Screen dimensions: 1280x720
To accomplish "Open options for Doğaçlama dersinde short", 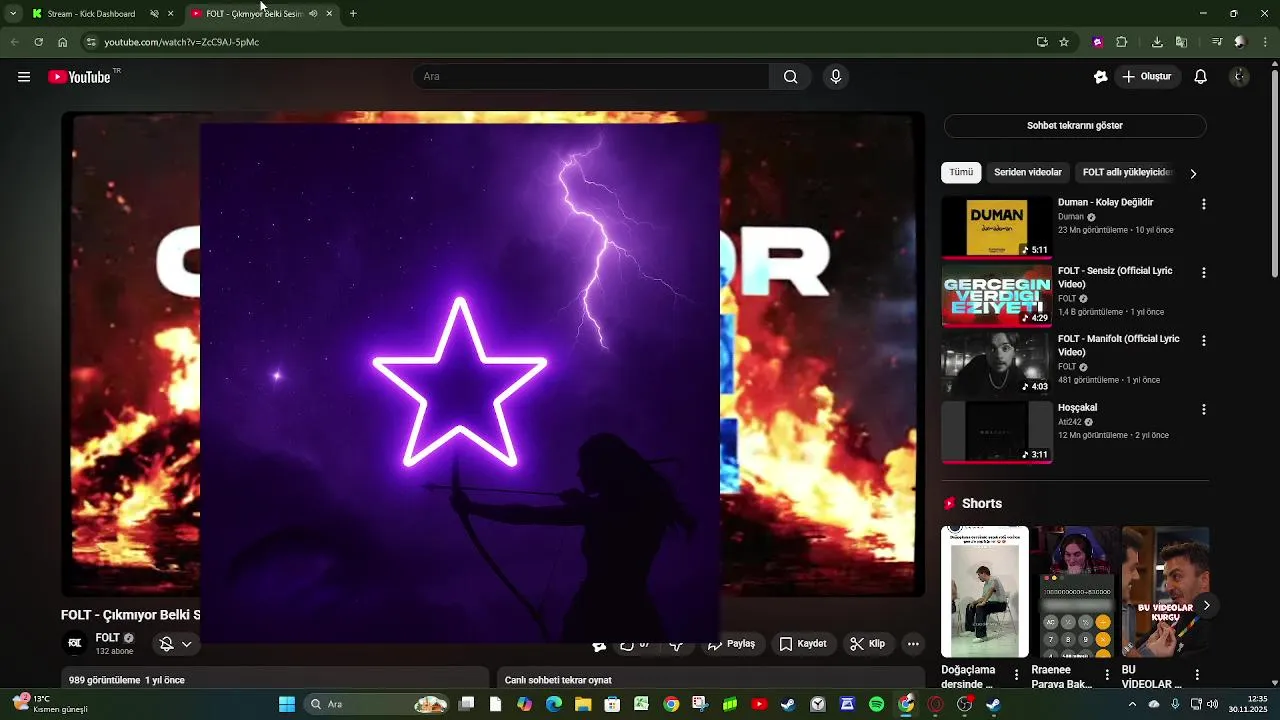I will pos(1017,675).
